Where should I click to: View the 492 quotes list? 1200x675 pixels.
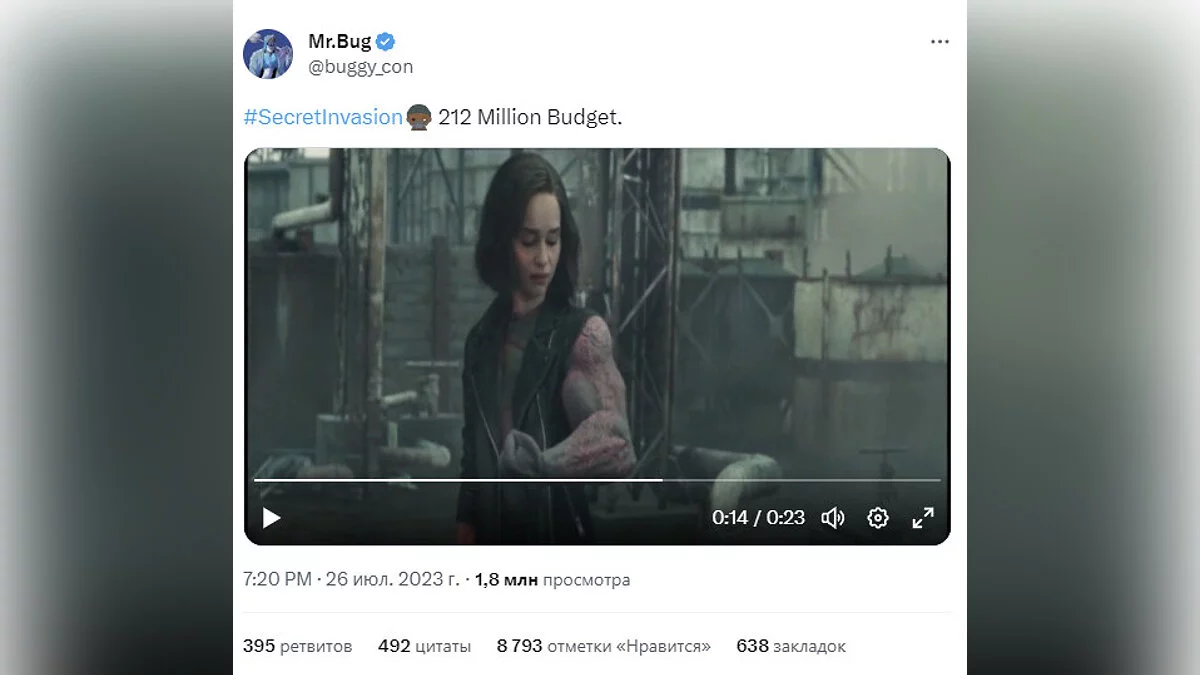424,646
